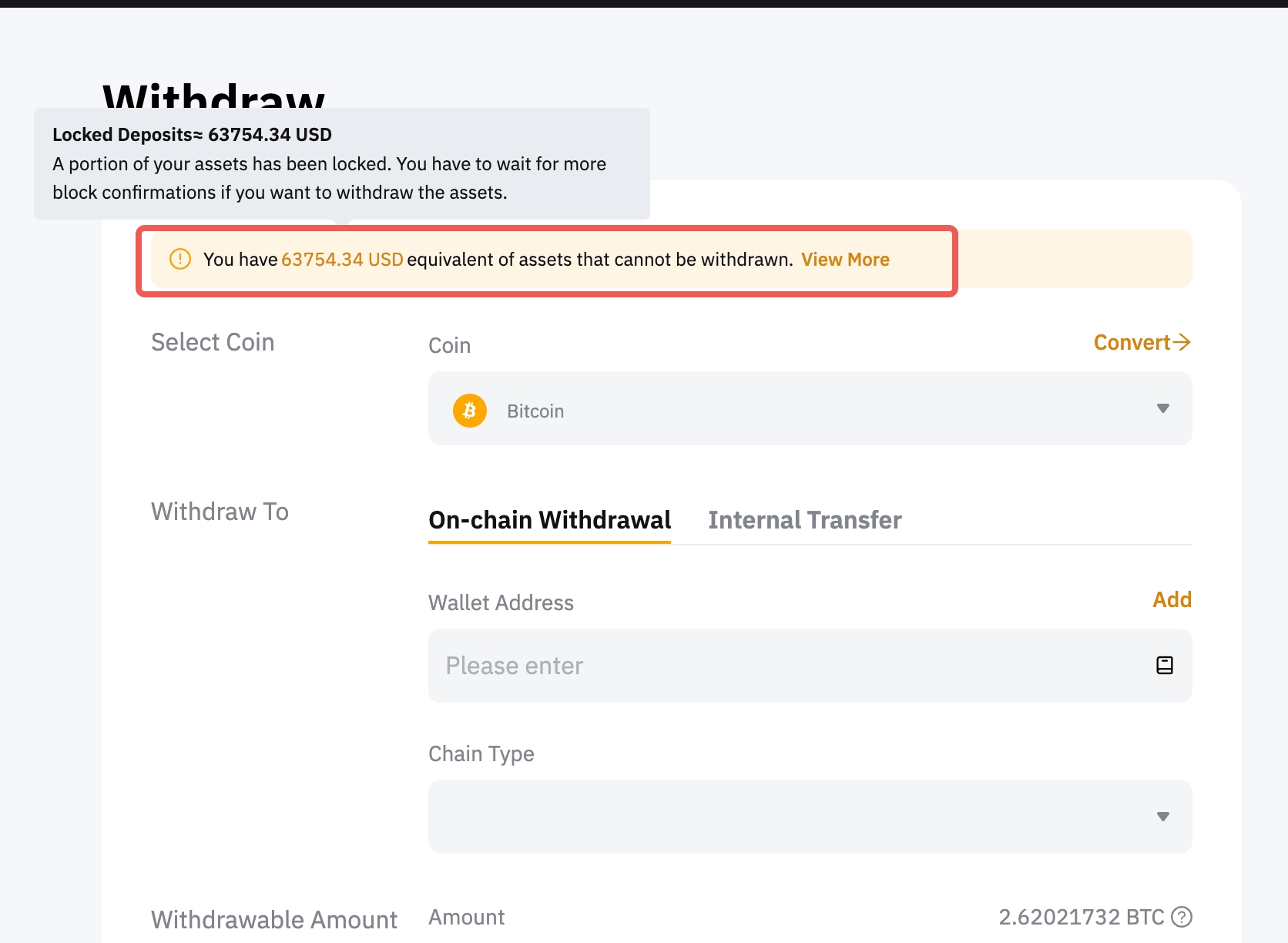Viewport: 1288px width, 943px height.
Task: Click Add next to Wallet Address
Action: [1172, 599]
